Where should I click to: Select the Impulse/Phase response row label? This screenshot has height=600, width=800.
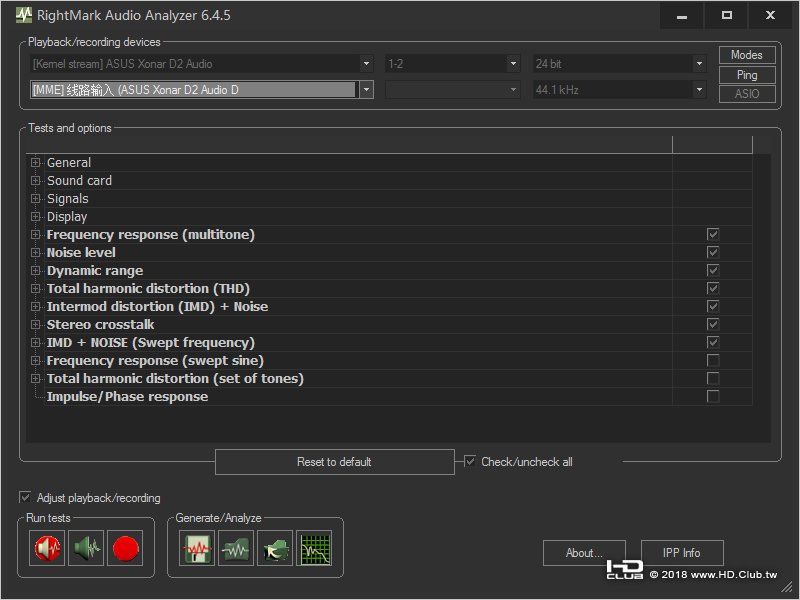tap(128, 396)
